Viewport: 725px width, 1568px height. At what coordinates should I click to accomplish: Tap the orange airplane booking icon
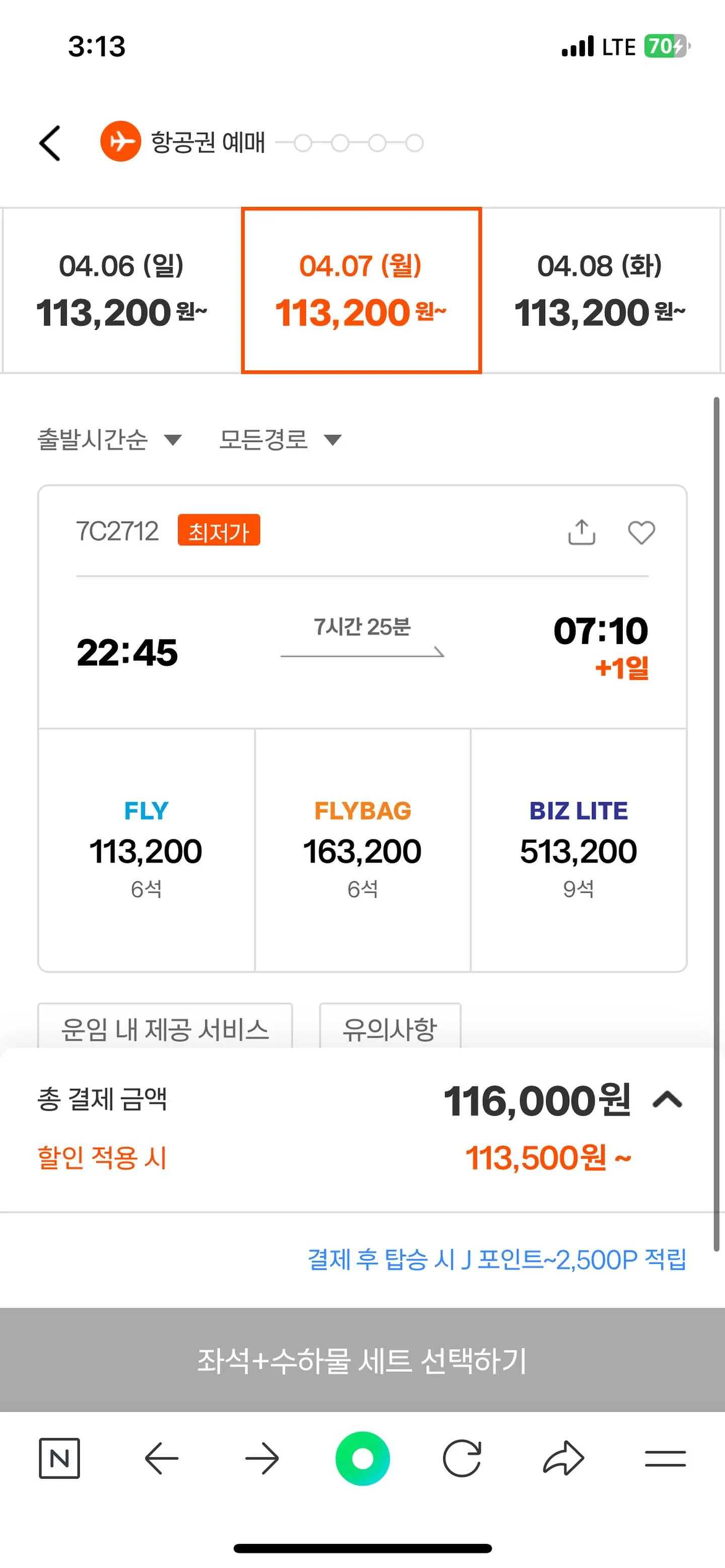pos(121,141)
